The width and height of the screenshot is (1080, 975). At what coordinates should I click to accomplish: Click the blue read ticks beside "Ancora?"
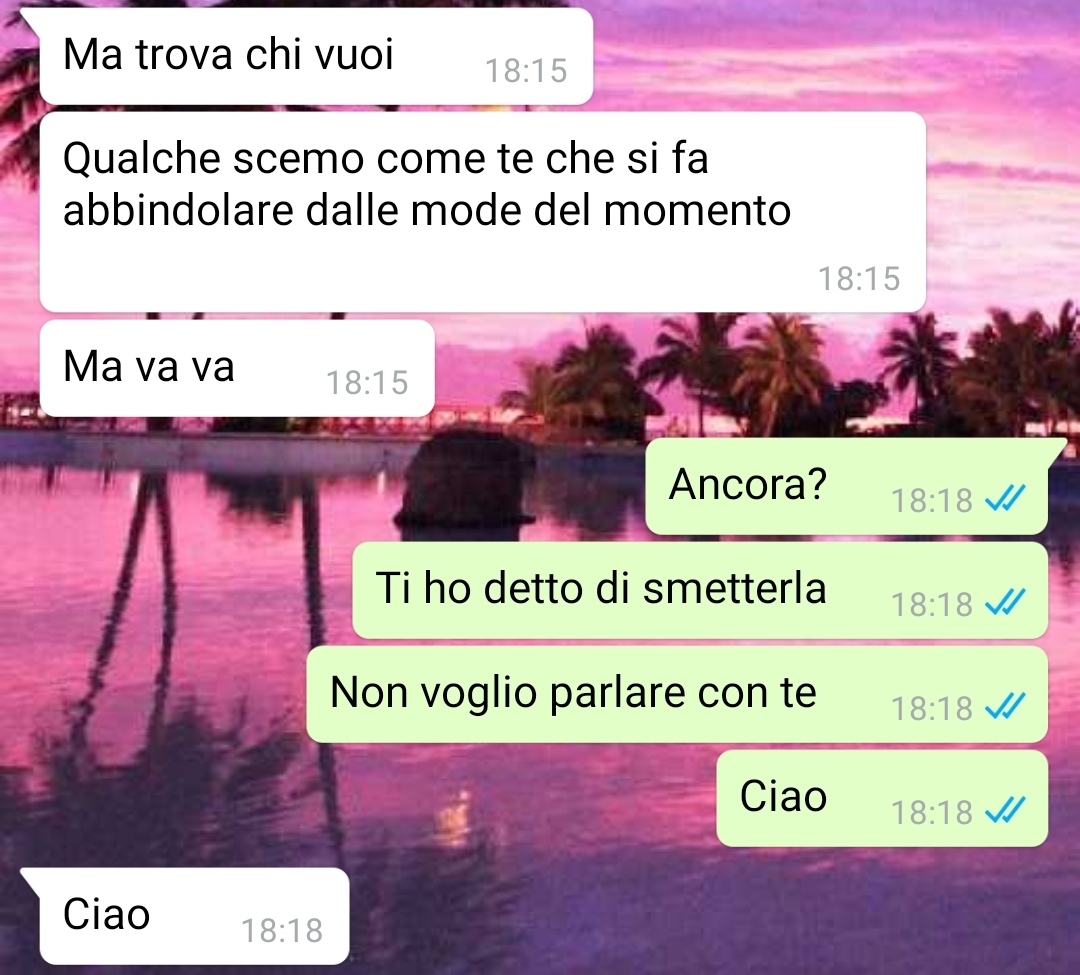click(x=1005, y=498)
